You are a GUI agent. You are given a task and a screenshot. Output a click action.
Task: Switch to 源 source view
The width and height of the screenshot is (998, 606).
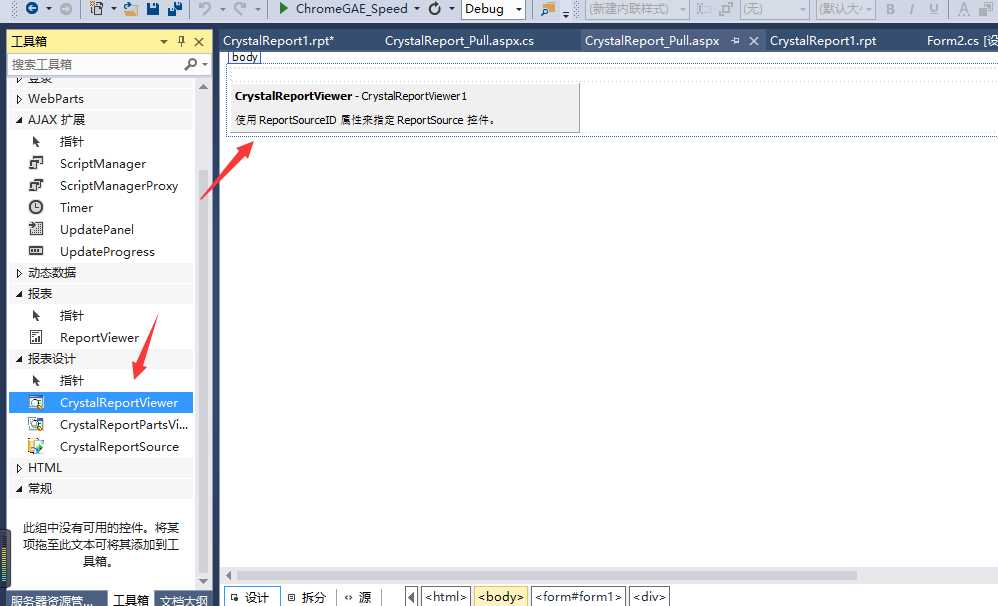coord(358,597)
